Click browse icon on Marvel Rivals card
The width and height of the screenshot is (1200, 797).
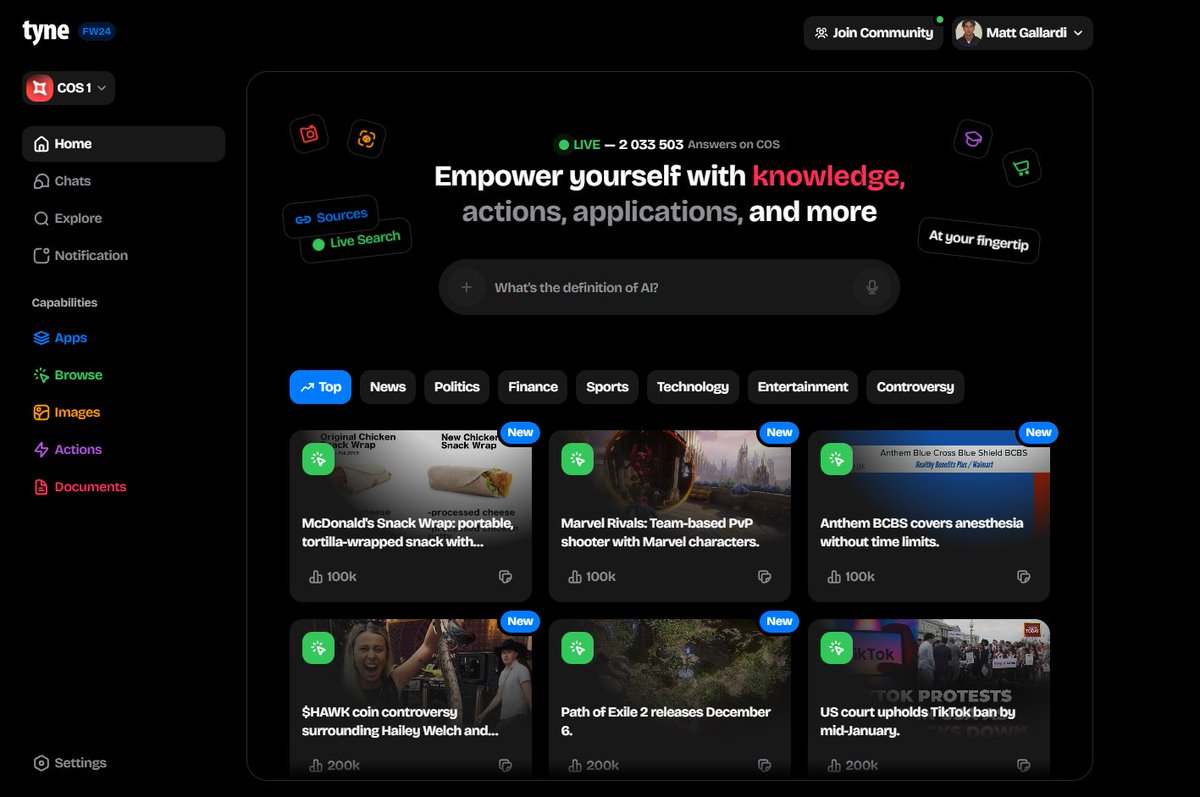click(x=577, y=459)
